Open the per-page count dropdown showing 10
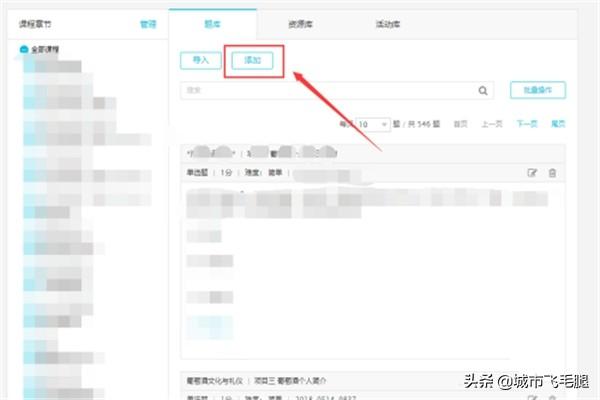 click(x=373, y=124)
